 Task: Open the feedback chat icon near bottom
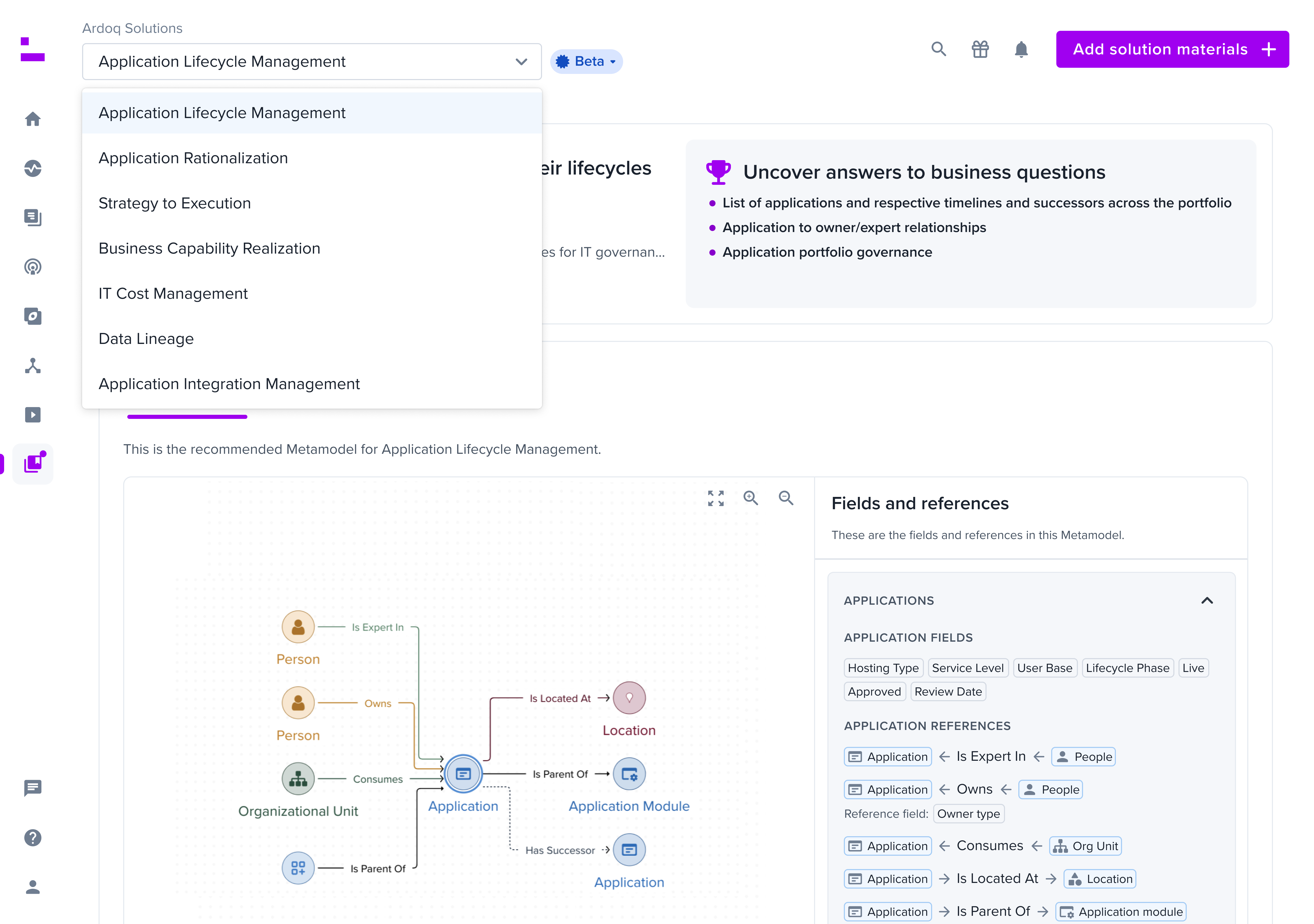(x=33, y=788)
